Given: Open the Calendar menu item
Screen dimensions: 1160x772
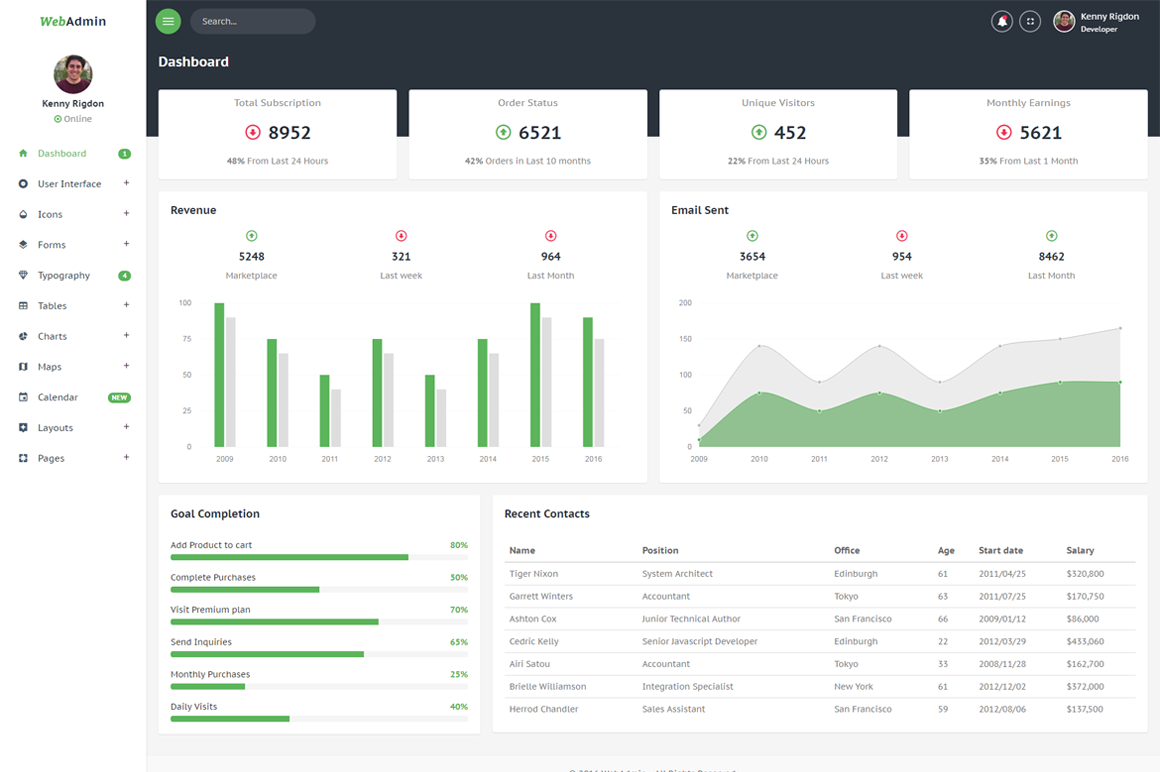Looking at the screenshot, I should (x=58, y=397).
